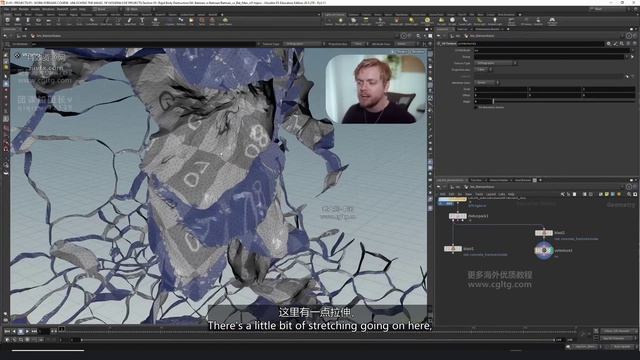Open Attribute Class dropdown in parameters
The height and width of the screenshot is (360, 640).
[486, 82]
